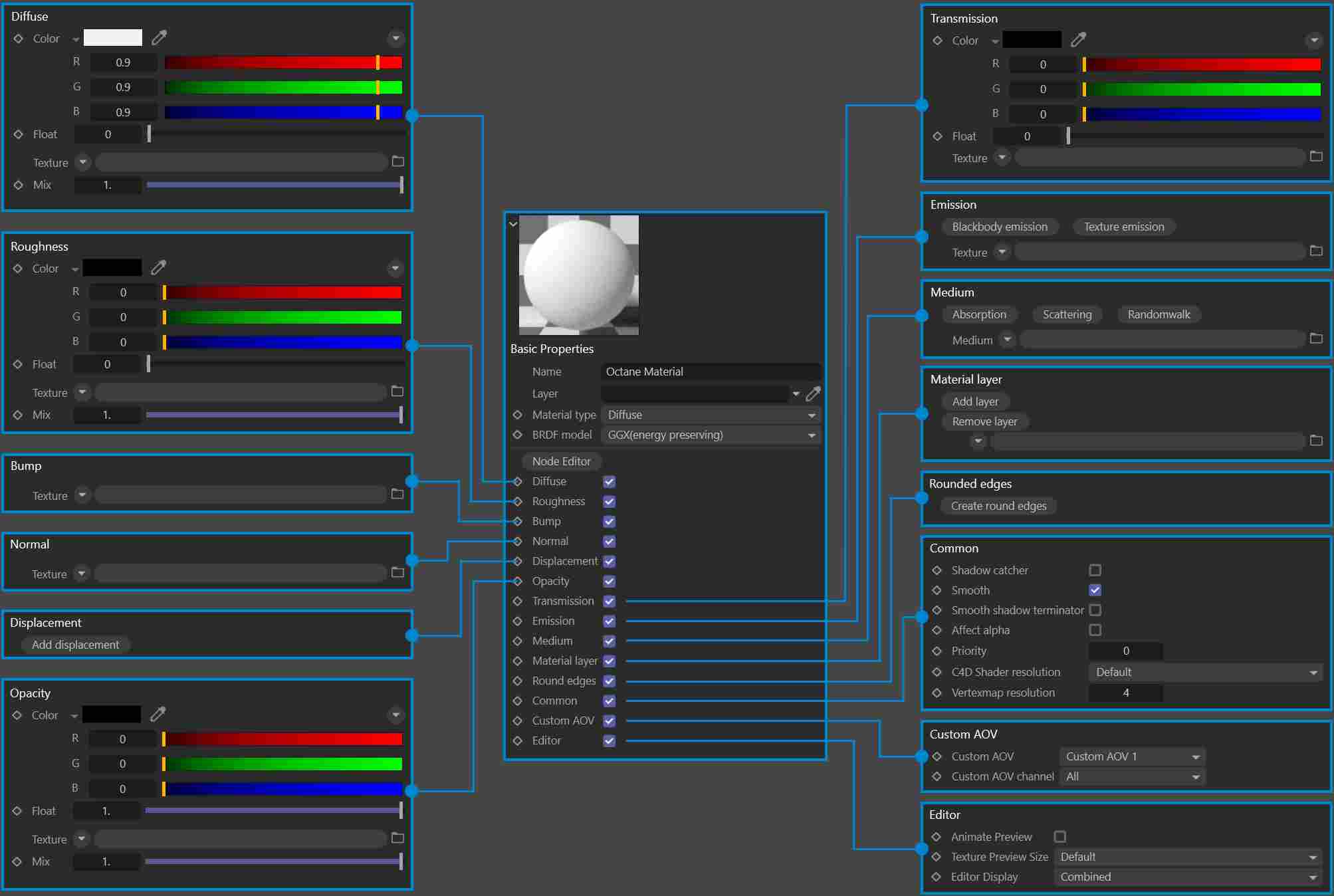This screenshot has width=1334, height=896.
Task: Click the Add displacement button
Action: tap(76, 644)
